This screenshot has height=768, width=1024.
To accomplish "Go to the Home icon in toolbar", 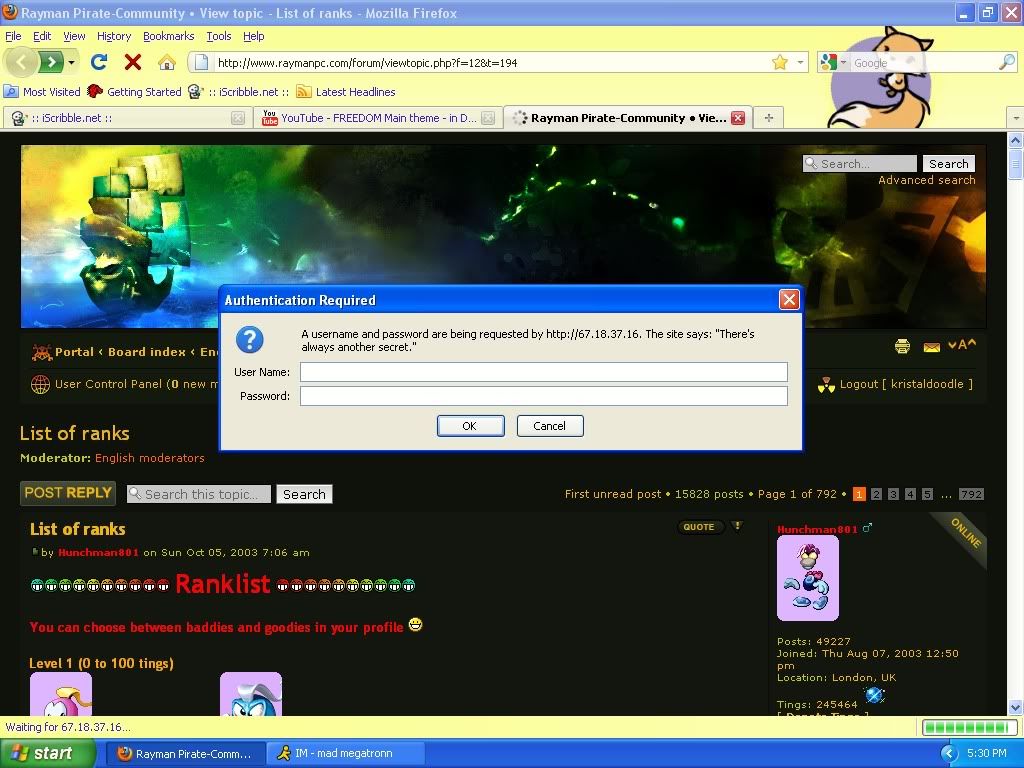I will coord(167,63).
